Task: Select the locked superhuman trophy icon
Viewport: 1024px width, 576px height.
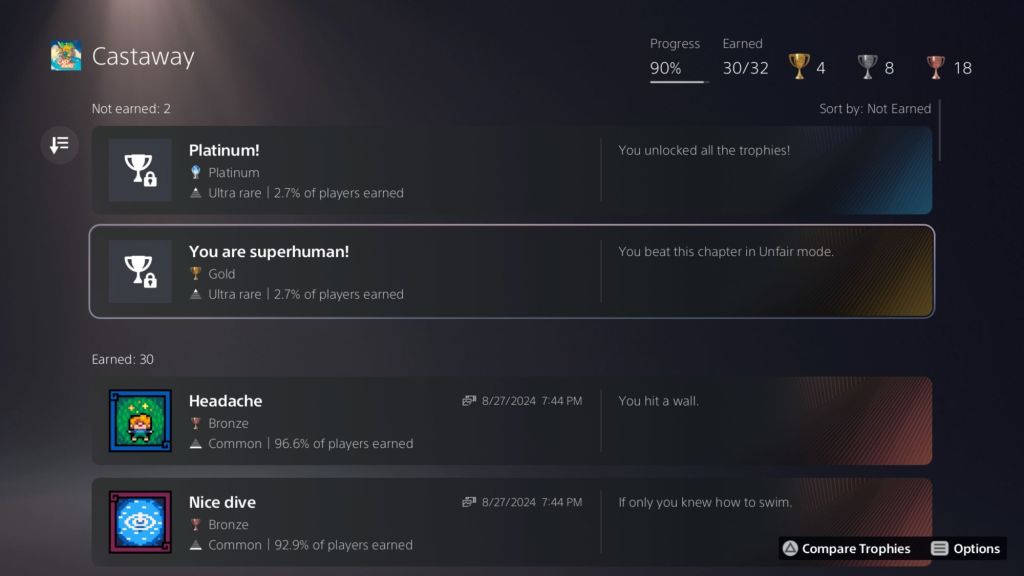Action: 140,271
